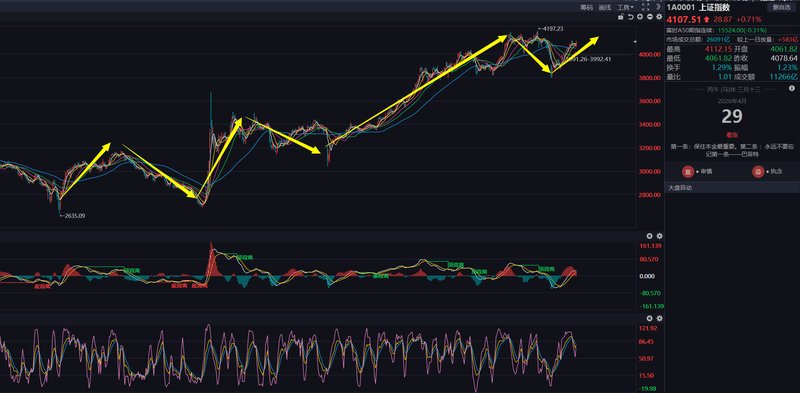Click the previous close value 4078.64

pos(783,58)
